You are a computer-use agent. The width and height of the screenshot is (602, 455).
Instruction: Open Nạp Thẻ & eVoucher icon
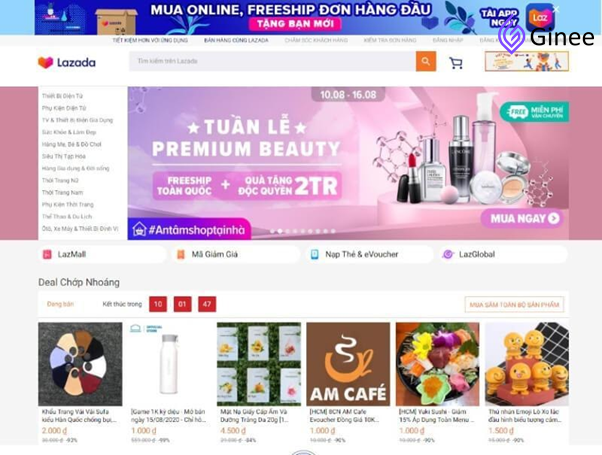coord(314,254)
